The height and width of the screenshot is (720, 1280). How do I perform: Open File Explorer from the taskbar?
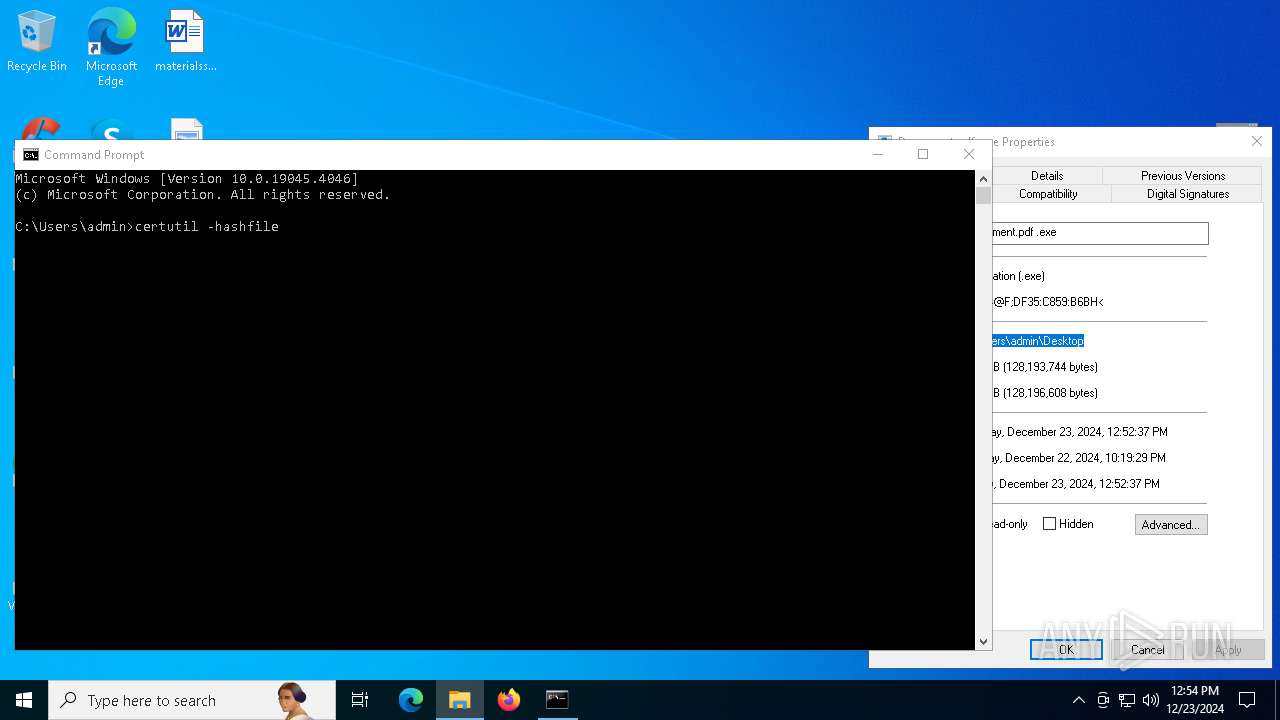pos(460,700)
